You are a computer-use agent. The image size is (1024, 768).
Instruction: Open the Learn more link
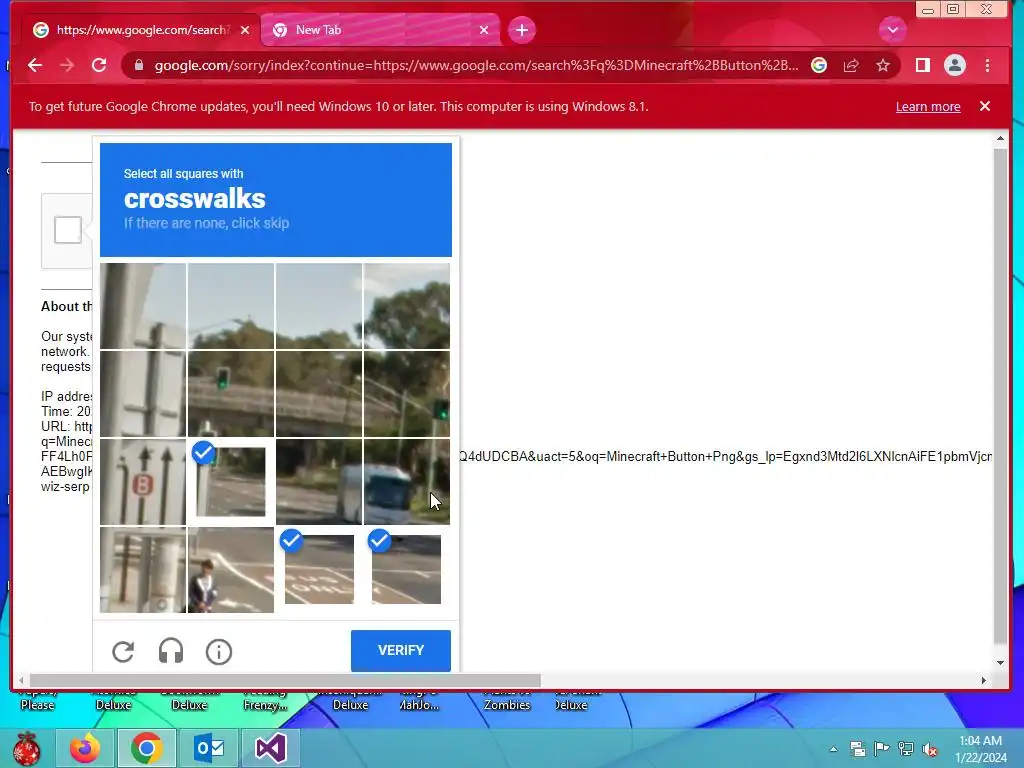coord(927,106)
